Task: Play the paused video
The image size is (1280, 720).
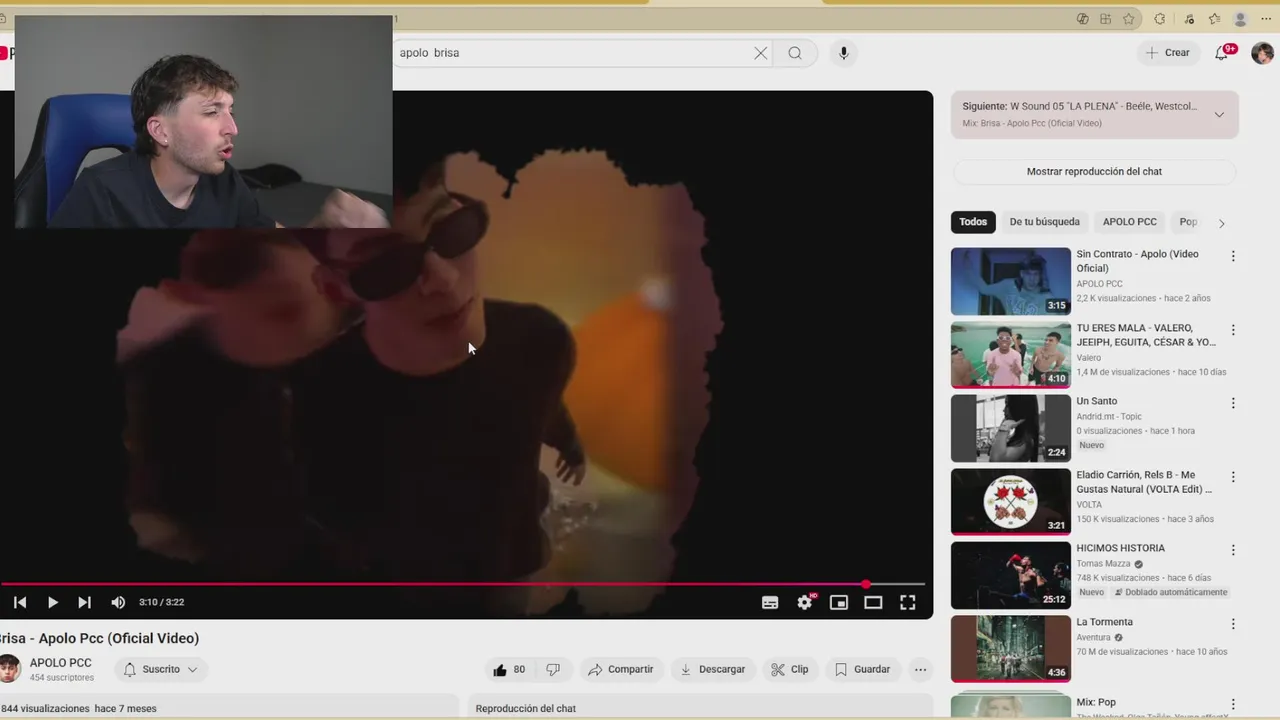Action: 52,602
